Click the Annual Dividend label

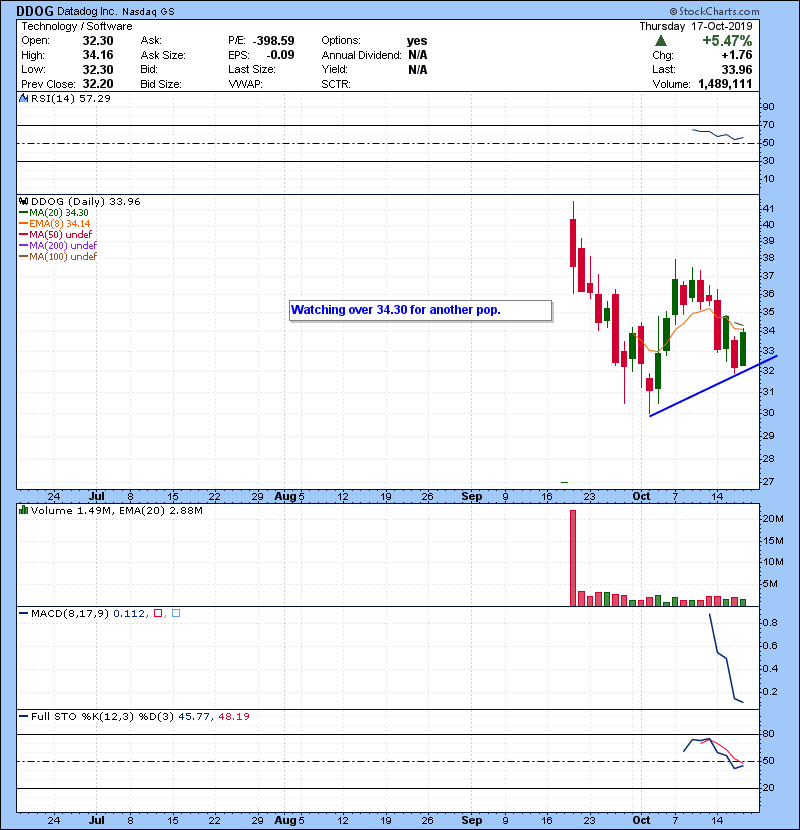click(x=362, y=55)
